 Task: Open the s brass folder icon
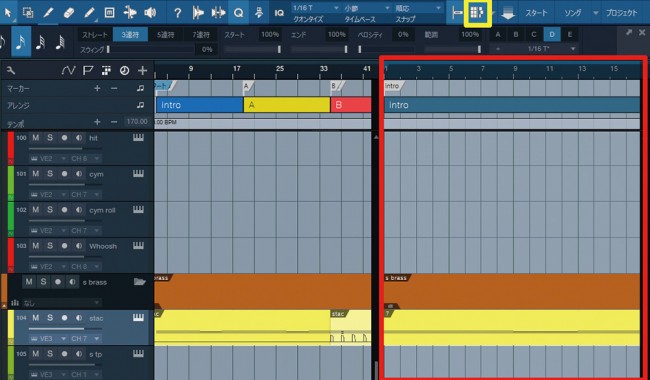(140, 282)
